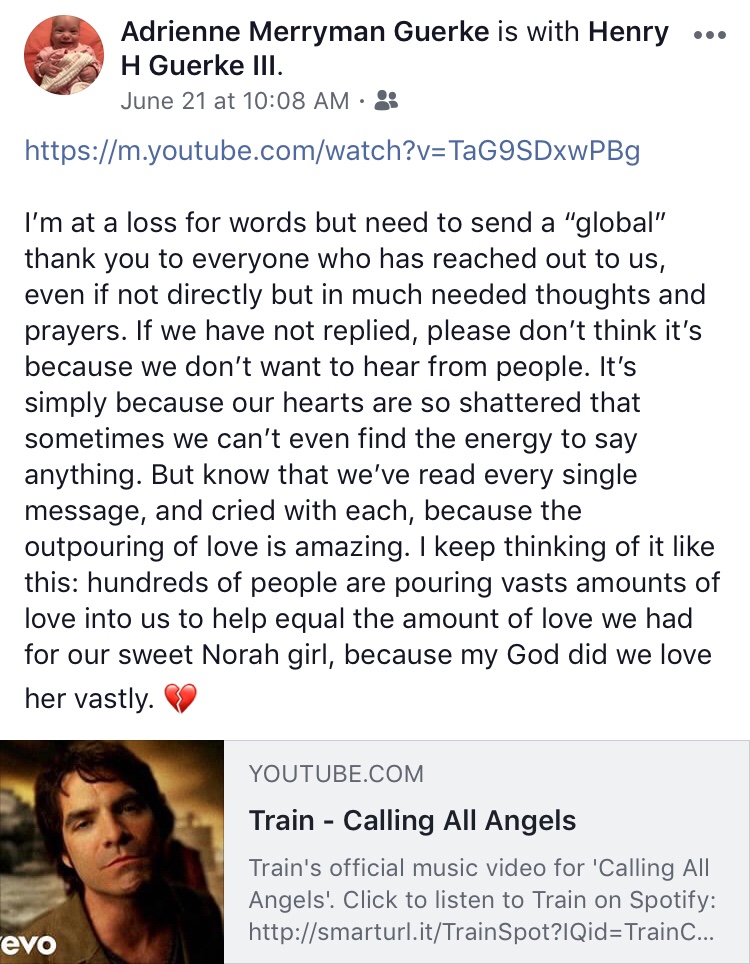Open Adrienne Merryman Guerke's profile
Image resolution: width=750 pixels, height=964 pixels.
point(303,32)
